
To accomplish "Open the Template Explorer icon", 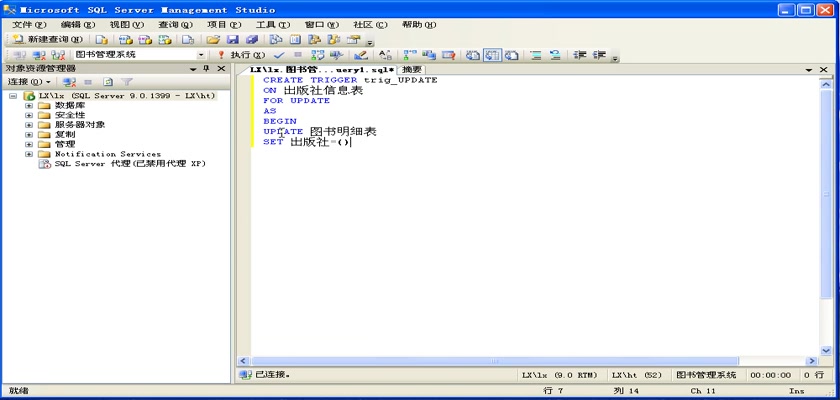I will pos(334,39).
